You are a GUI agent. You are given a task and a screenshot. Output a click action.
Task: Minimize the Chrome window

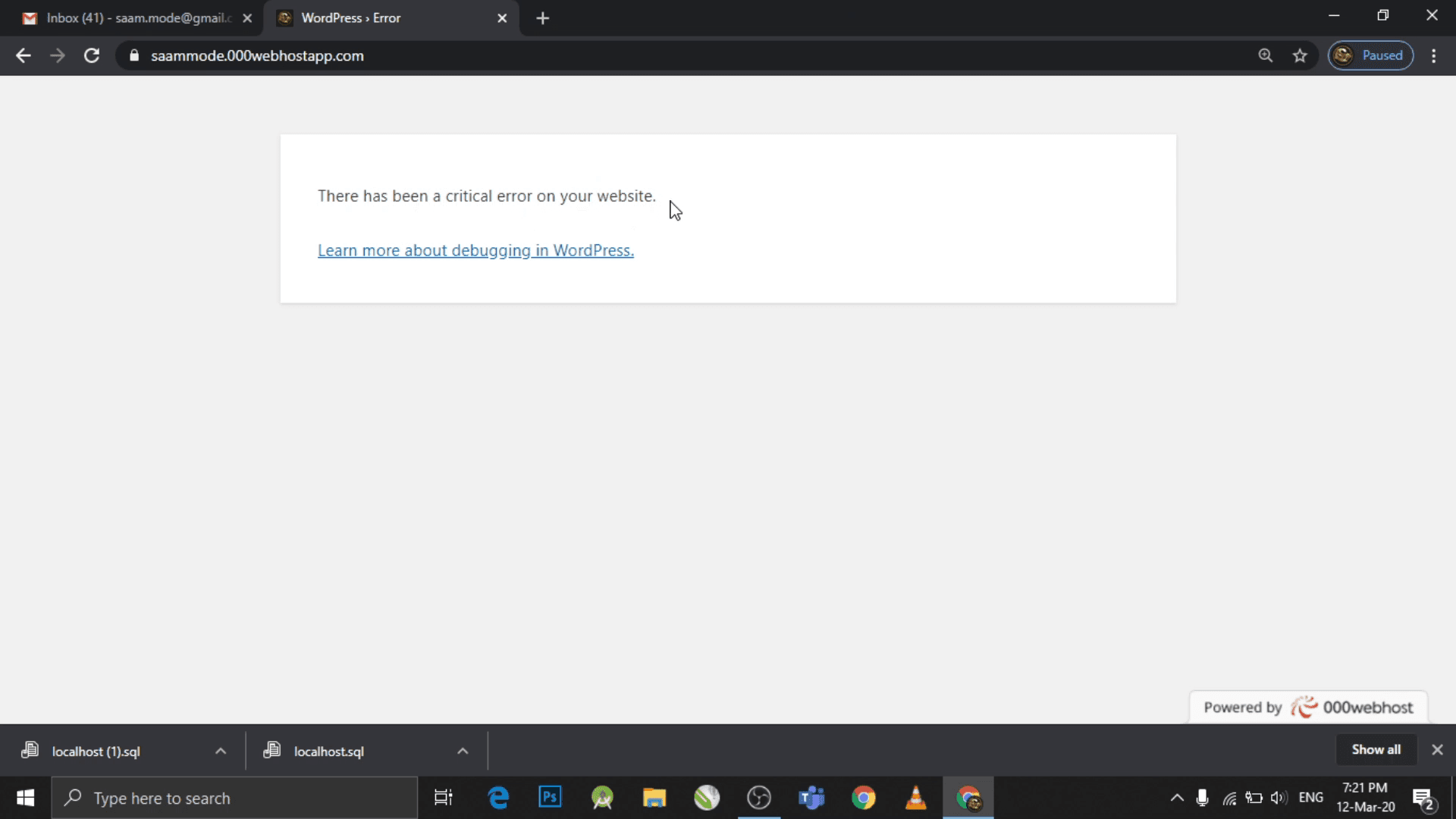(x=1334, y=15)
